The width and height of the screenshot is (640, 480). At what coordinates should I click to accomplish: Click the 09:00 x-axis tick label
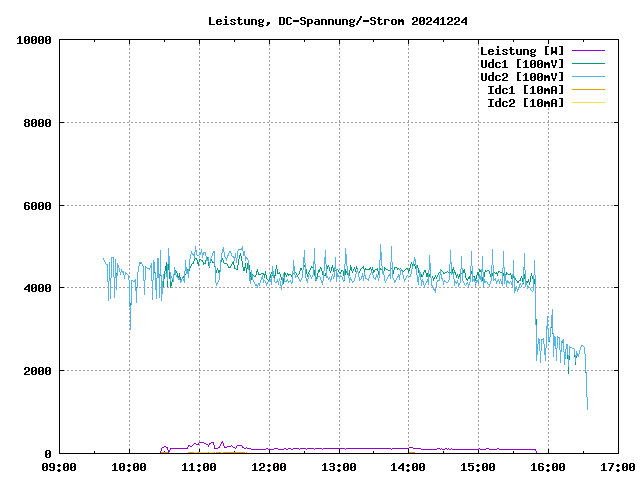[x=59, y=467]
